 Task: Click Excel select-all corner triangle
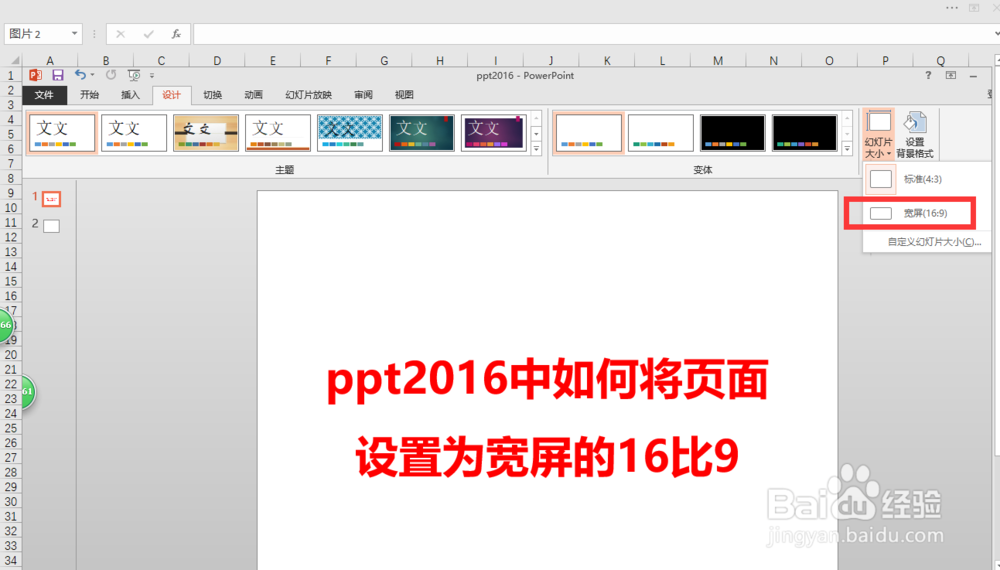[13, 60]
